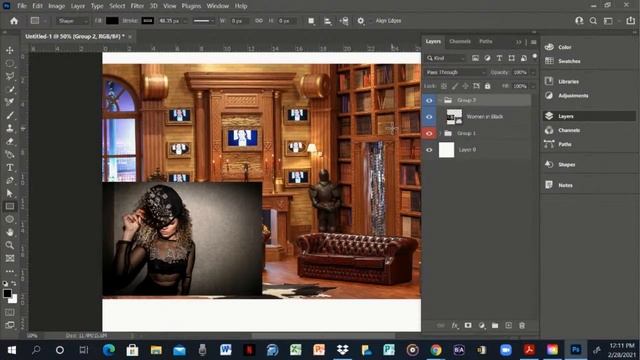This screenshot has width=640, height=360.
Task: Open the Share icon at top right
Action: (631, 20)
